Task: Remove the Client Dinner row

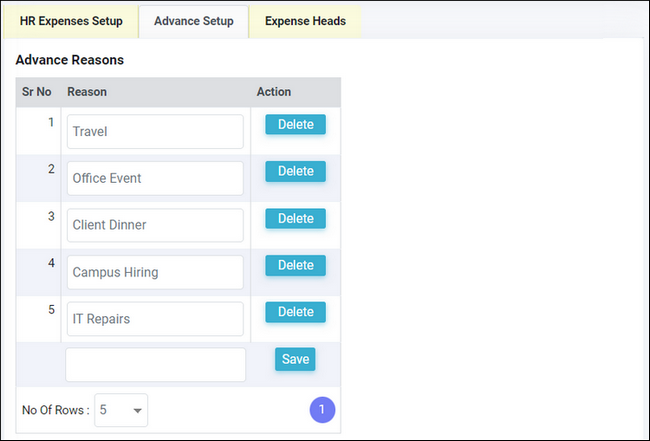Action: pyautogui.click(x=295, y=218)
